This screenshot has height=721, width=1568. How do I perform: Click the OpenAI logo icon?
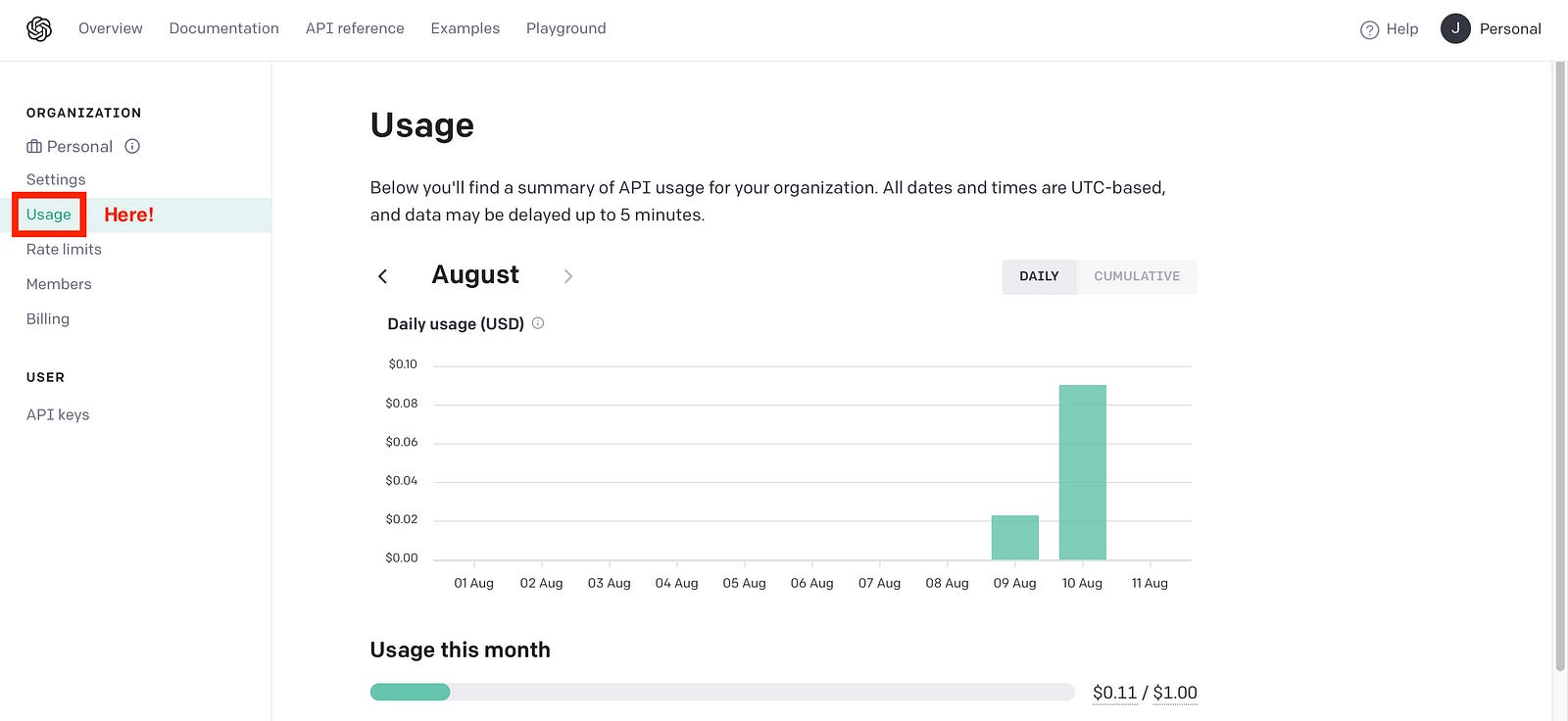39,29
